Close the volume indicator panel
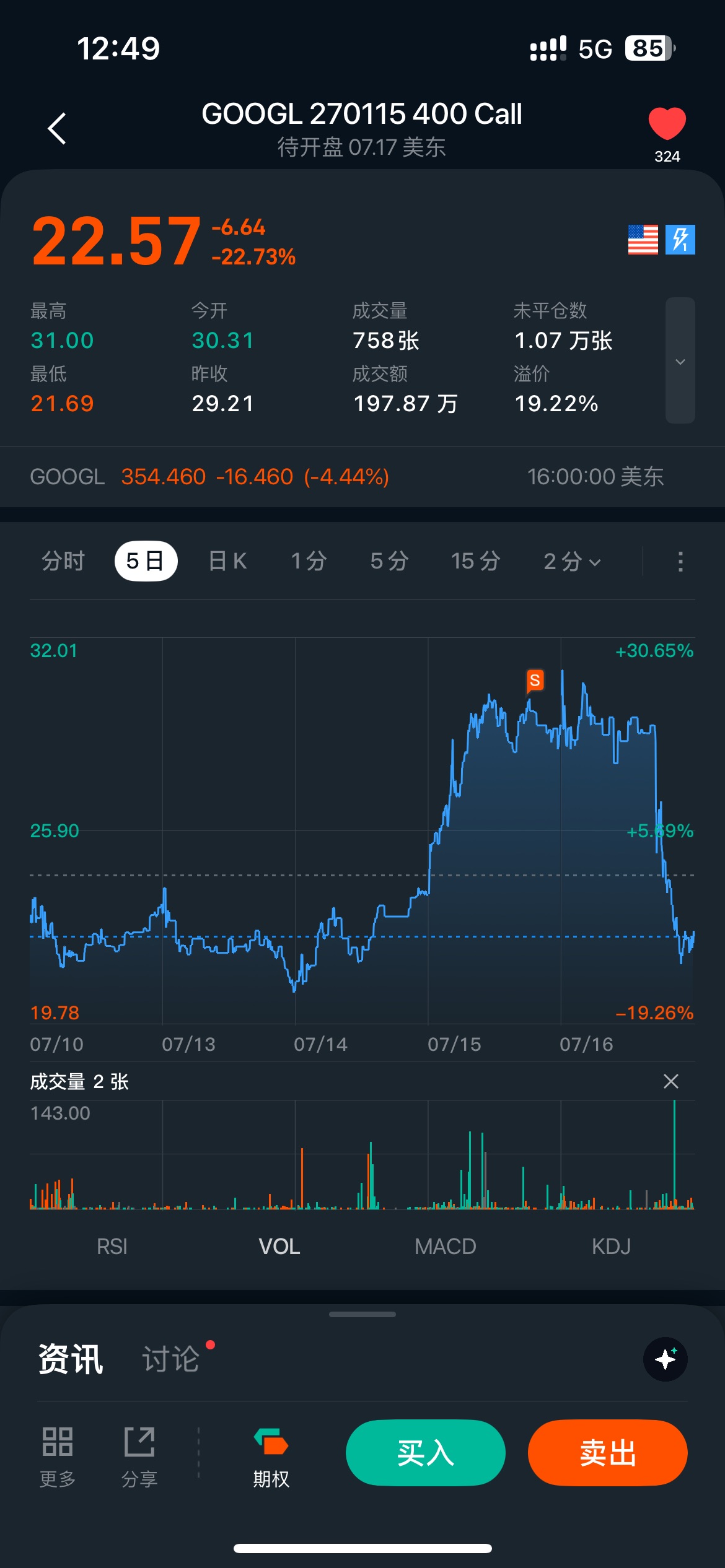This screenshot has width=725, height=1568. tap(671, 1081)
